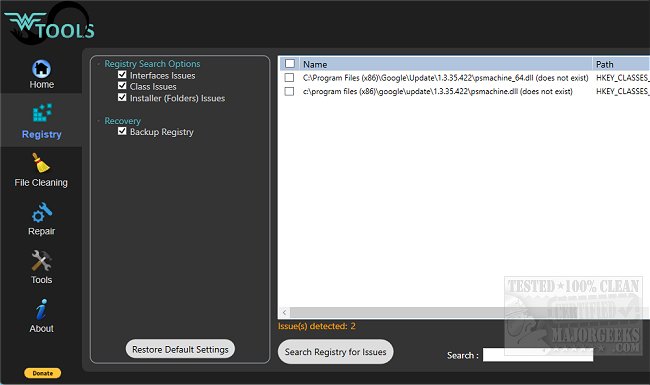
Task: Start Search Registry for Issues
Action: pos(335,352)
